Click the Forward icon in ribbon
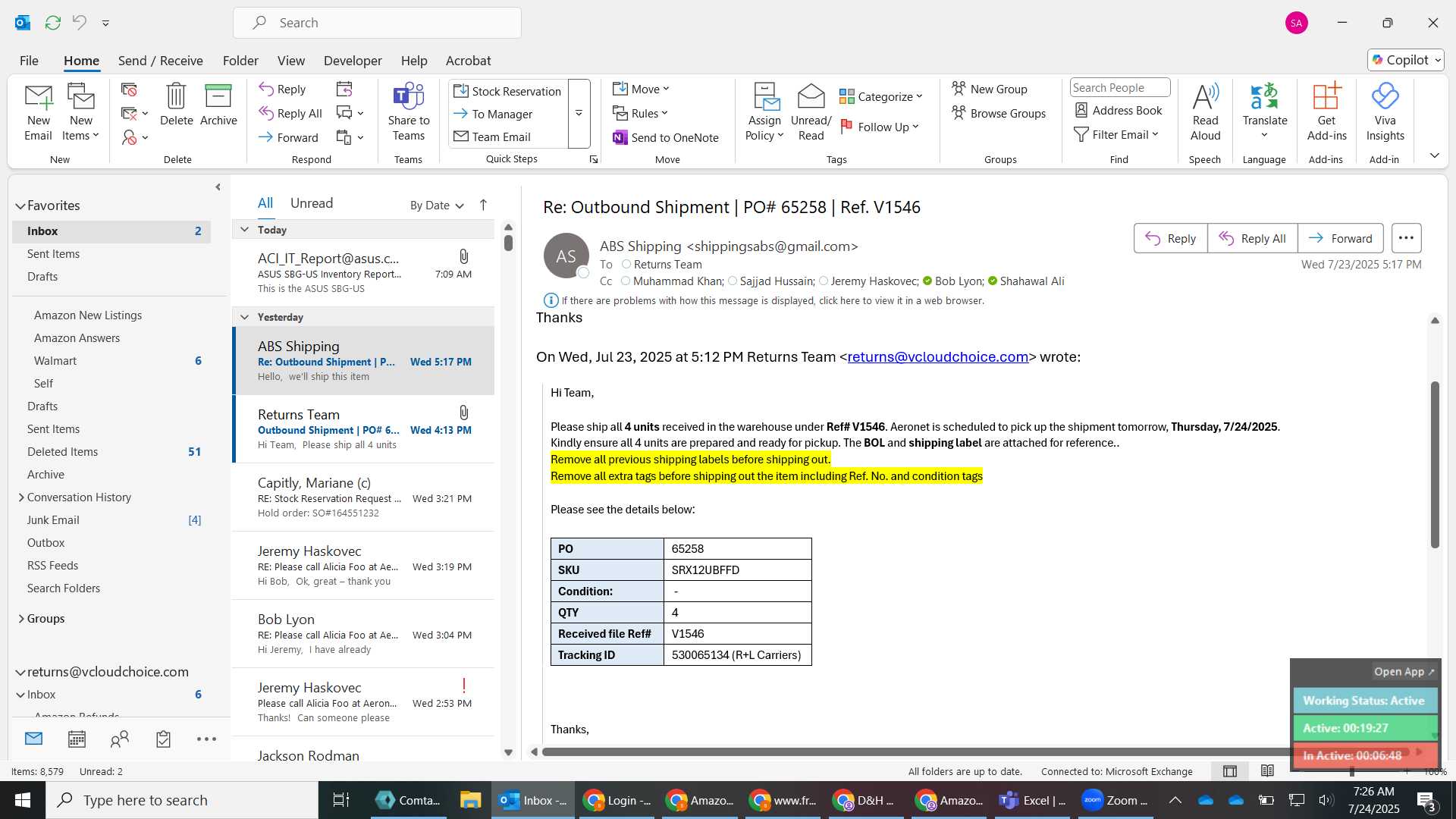Screen dimensions: 1456x819 pyautogui.click(x=265, y=137)
